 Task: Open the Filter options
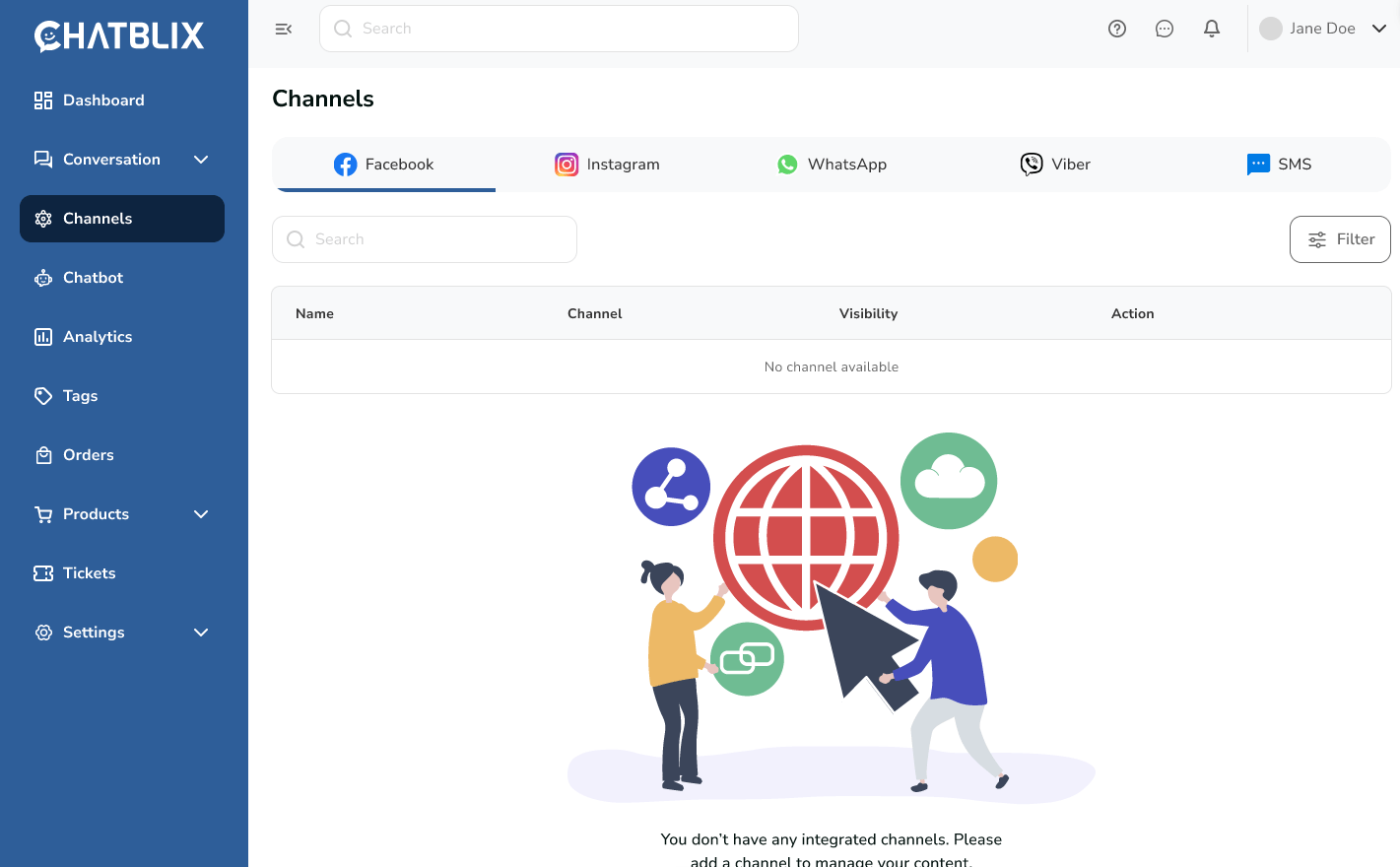(x=1340, y=238)
